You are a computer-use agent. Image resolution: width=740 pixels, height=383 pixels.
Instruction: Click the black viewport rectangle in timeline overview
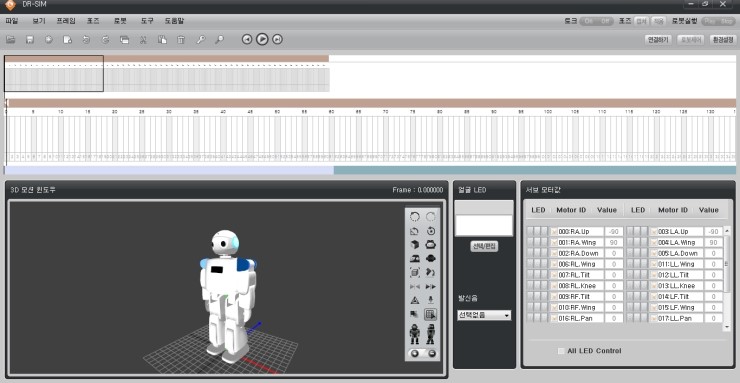point(54,73)
